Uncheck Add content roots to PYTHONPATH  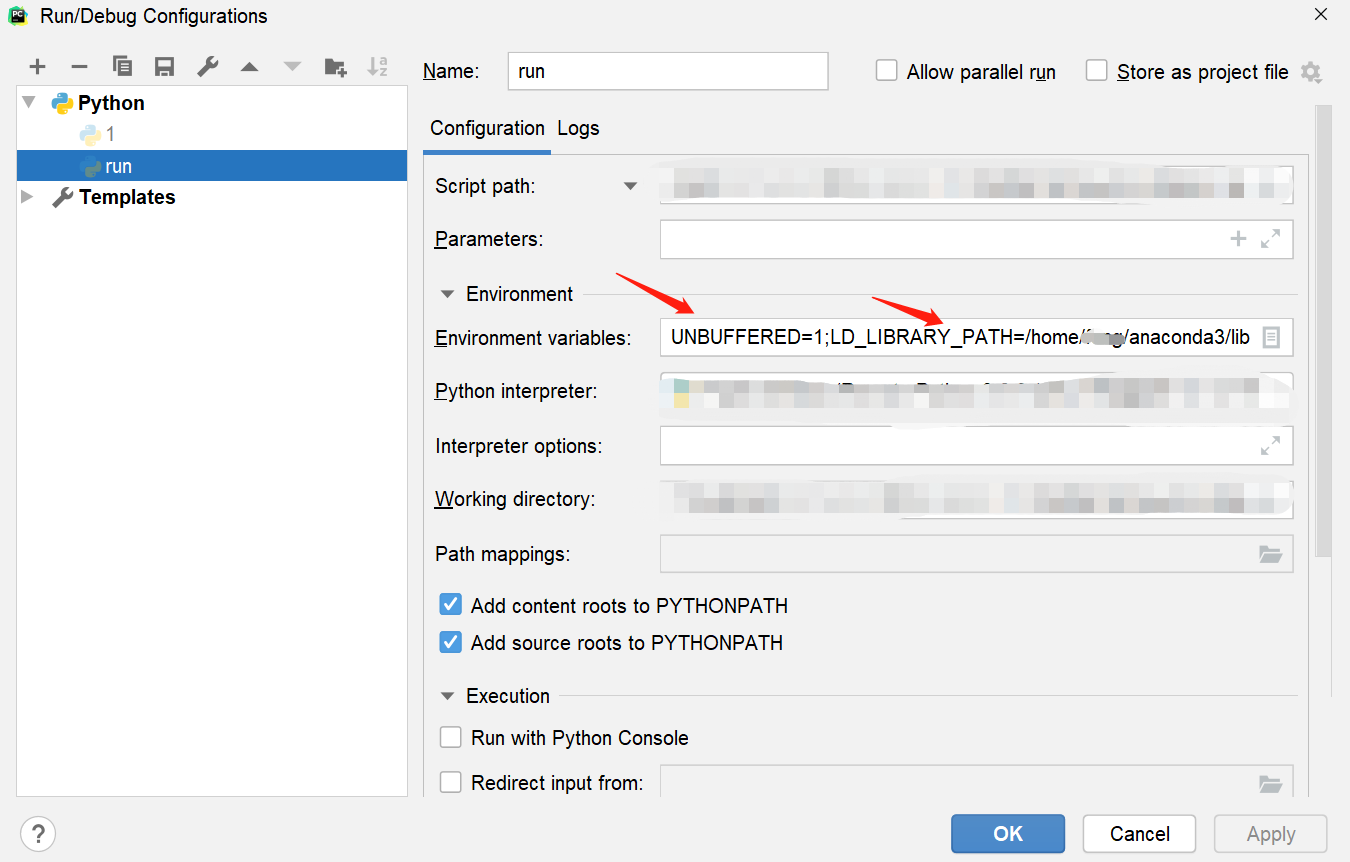click(451, 605)
